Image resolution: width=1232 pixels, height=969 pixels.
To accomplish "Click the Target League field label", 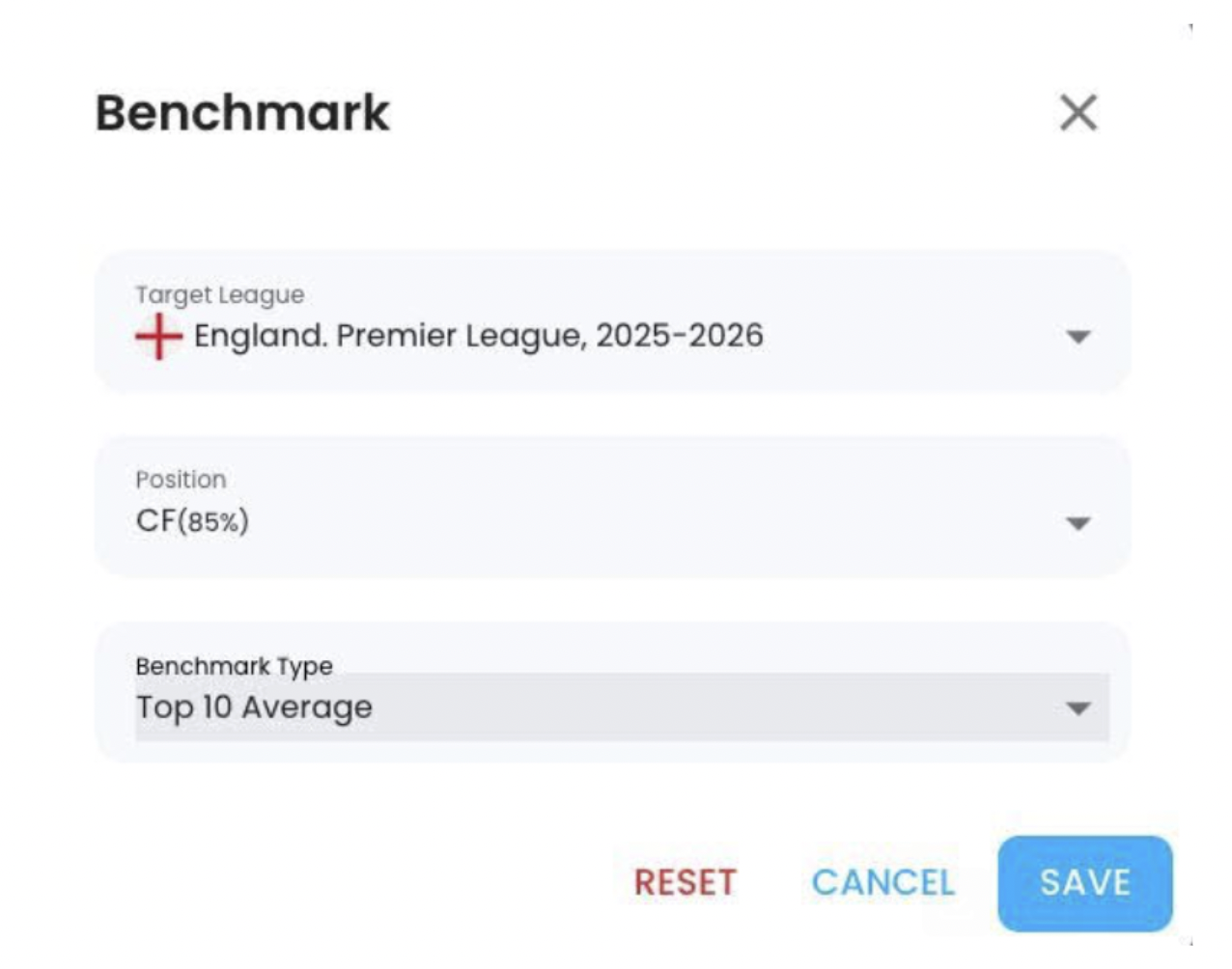I will click(x=219, y=294).
